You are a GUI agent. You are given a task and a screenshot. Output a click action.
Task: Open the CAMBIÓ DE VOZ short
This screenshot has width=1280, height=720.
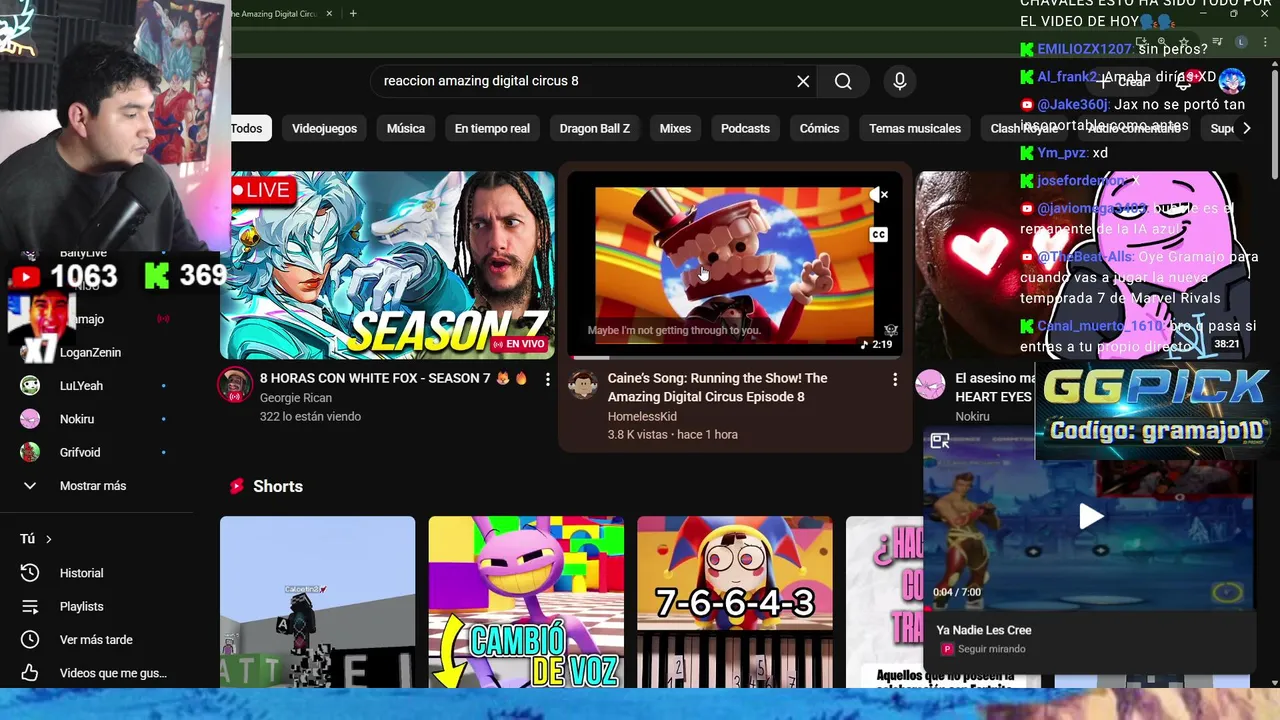[526, 602]
